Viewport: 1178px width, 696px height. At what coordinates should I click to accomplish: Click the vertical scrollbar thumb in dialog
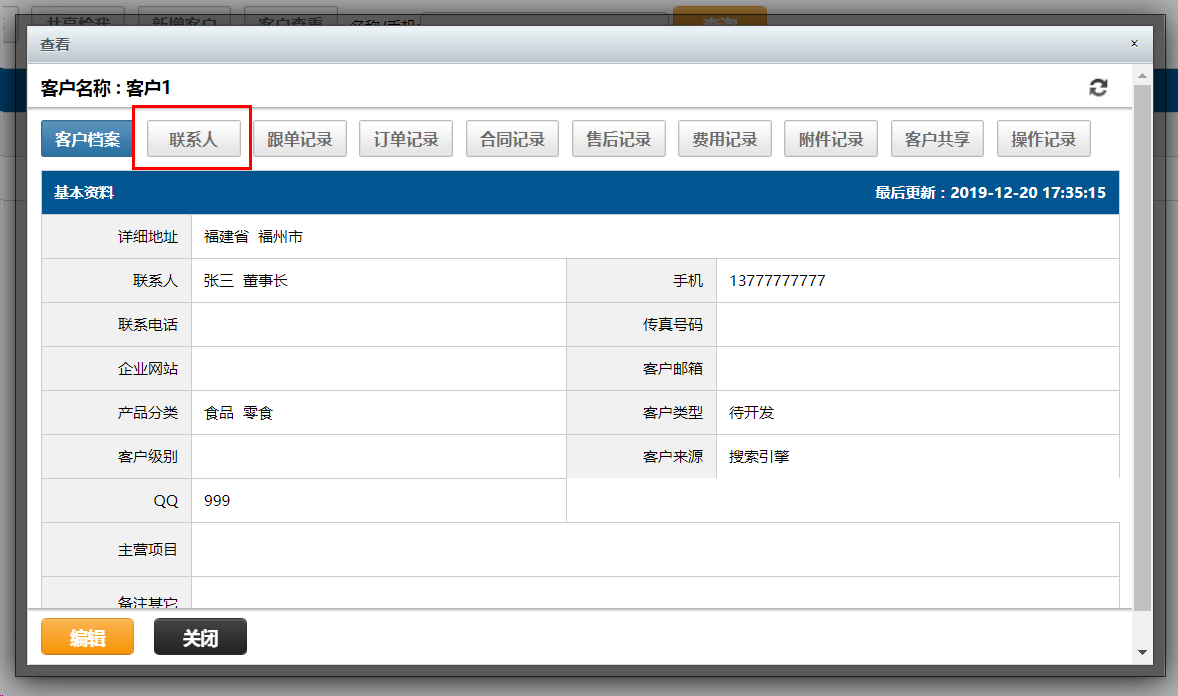click(x=1142, y=347)
